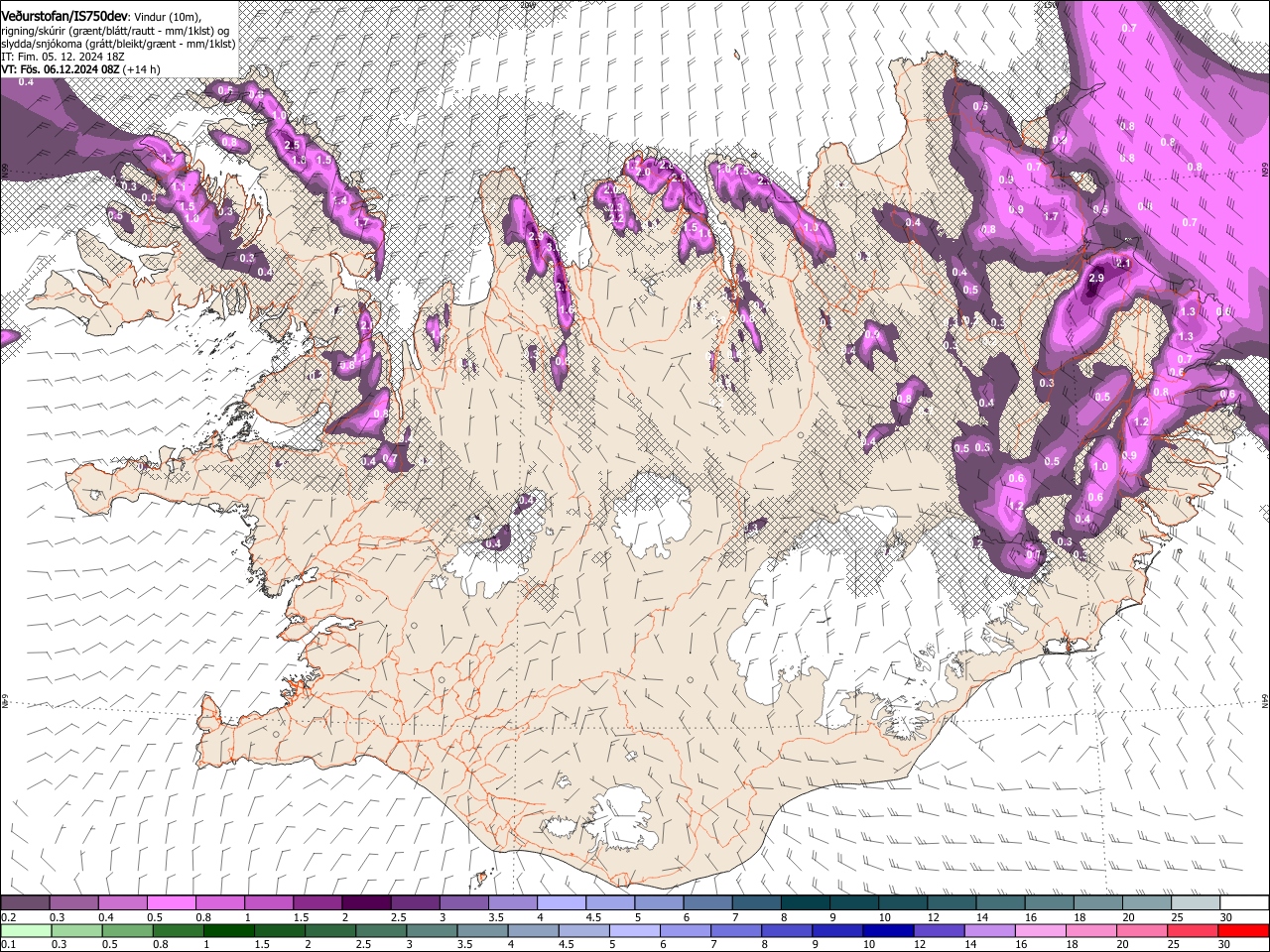This screenshot has height=952, width=1270.
Task: Select the dark magenta 1.5–2 legend swatch
Action: pos(317,902)
